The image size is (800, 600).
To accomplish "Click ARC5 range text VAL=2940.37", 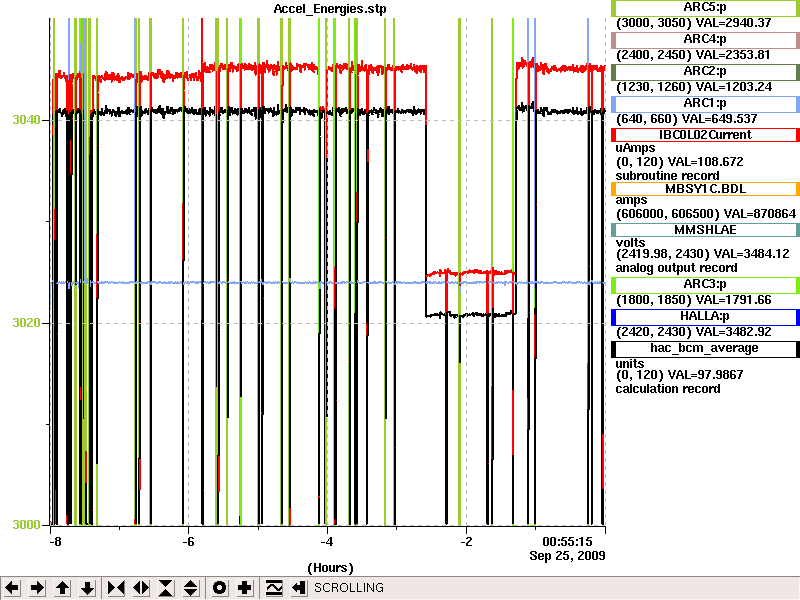I will click(693, 23).
